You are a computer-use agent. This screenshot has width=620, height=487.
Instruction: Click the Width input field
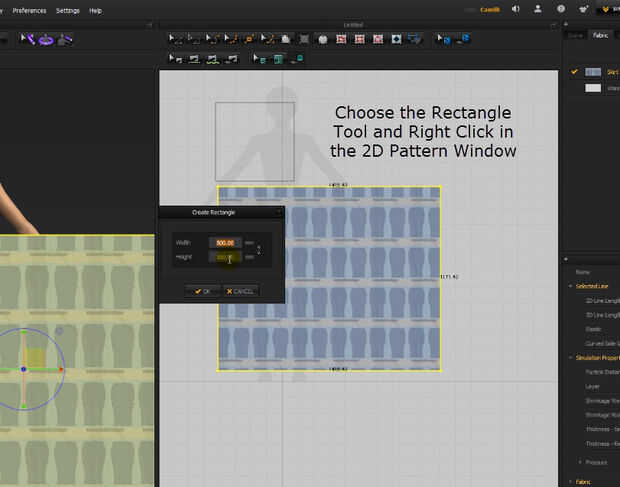[x=224, y=242]
